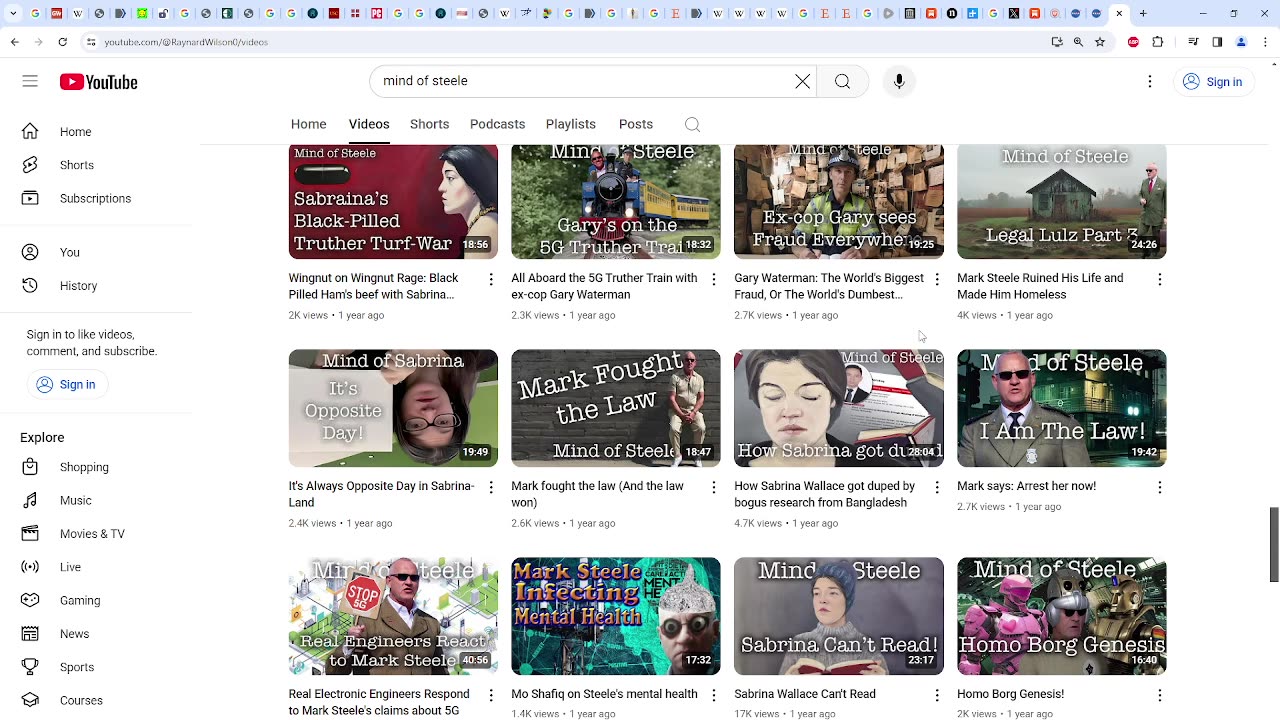
Task: Open action menu for Mark fought the law
Action: coord(714,488)
